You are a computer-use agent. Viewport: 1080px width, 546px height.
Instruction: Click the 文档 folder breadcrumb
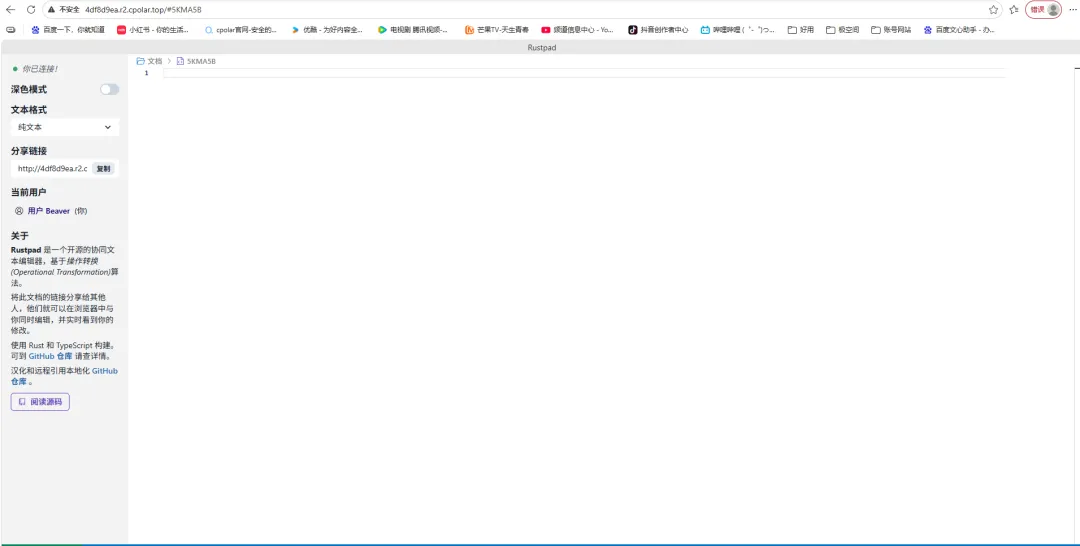[x=149, y=61]
